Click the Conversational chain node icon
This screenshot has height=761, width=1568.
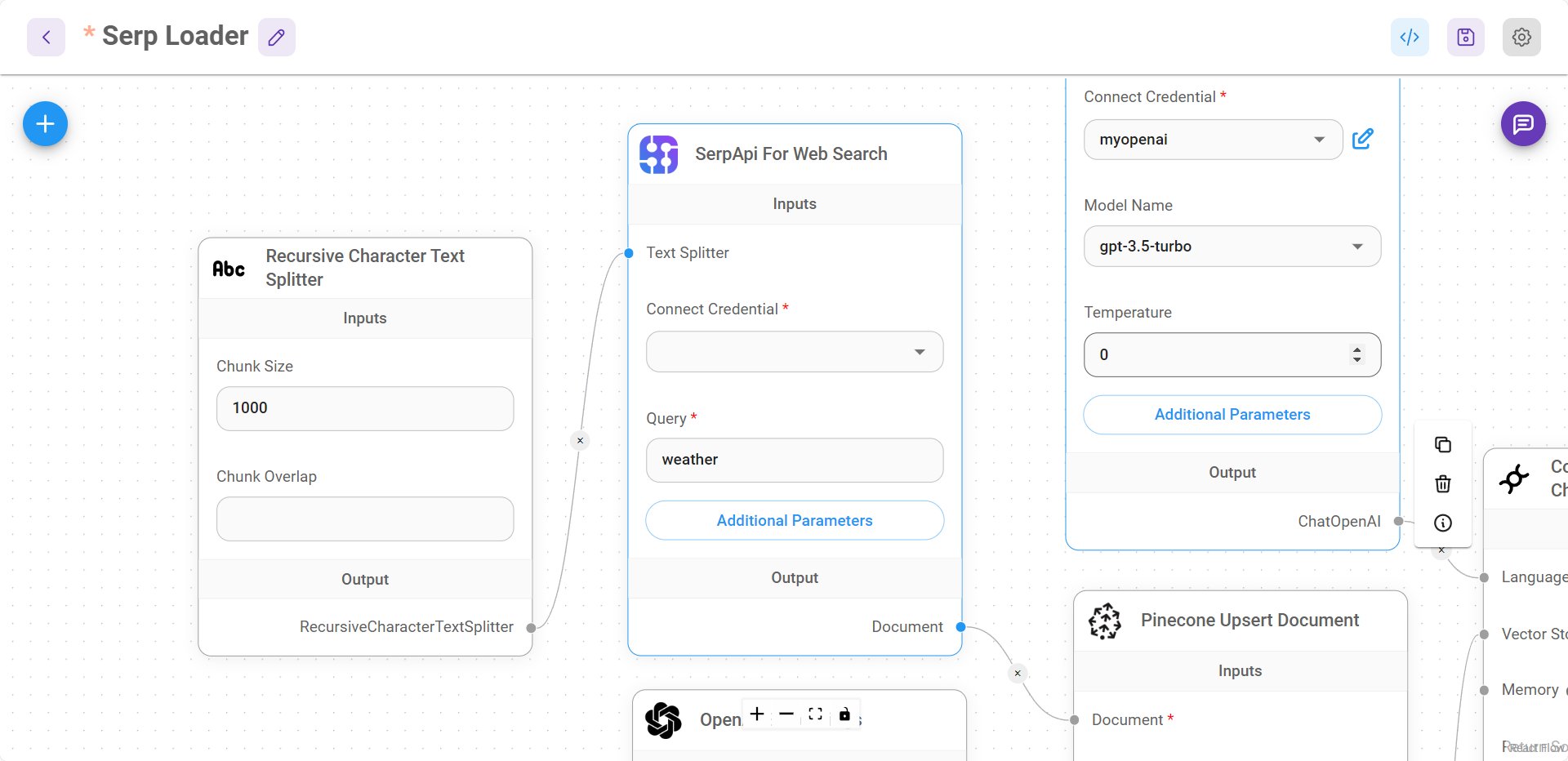tap(1515, 478)
